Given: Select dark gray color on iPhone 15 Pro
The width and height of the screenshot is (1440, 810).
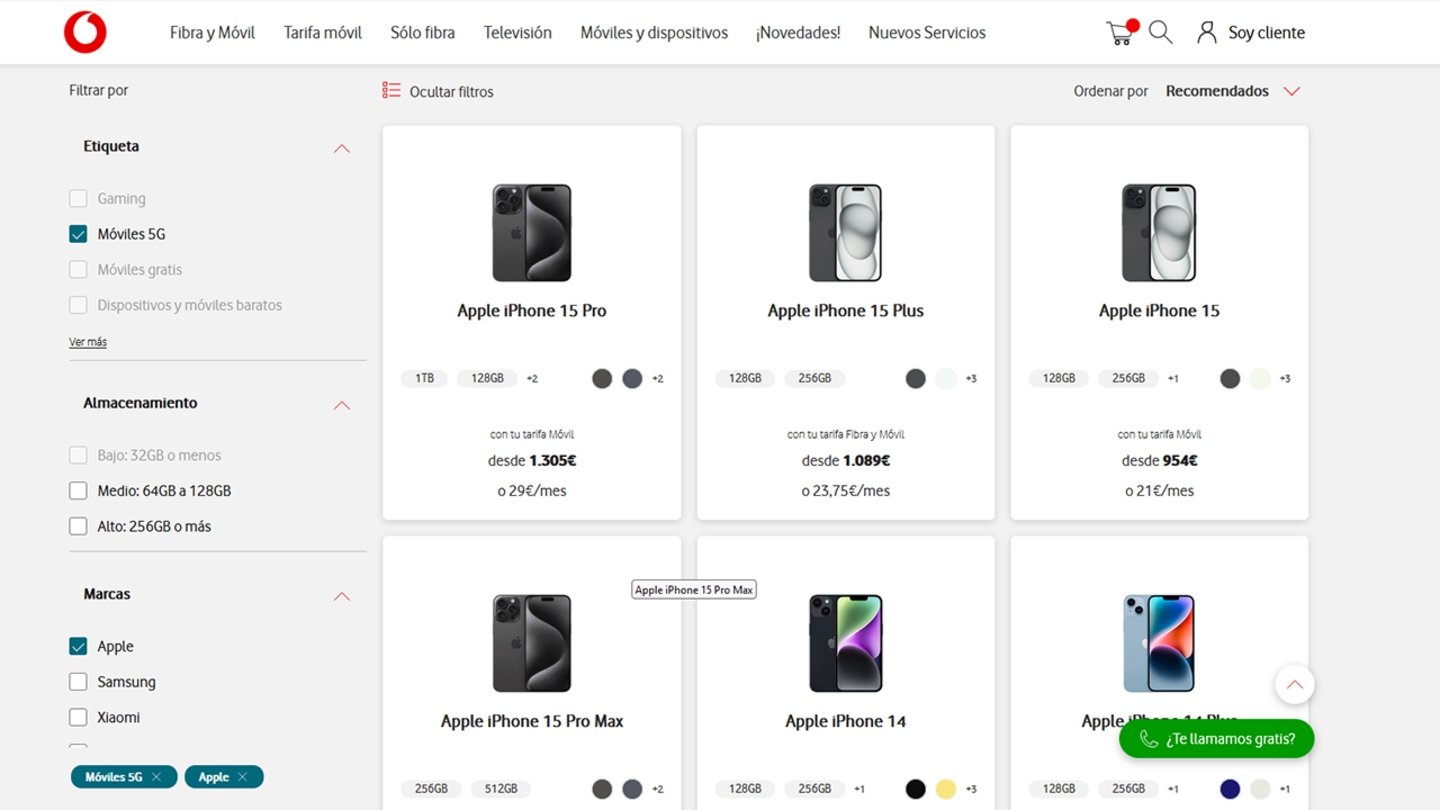Looking at the screenshot, I should tap(602, 378).
